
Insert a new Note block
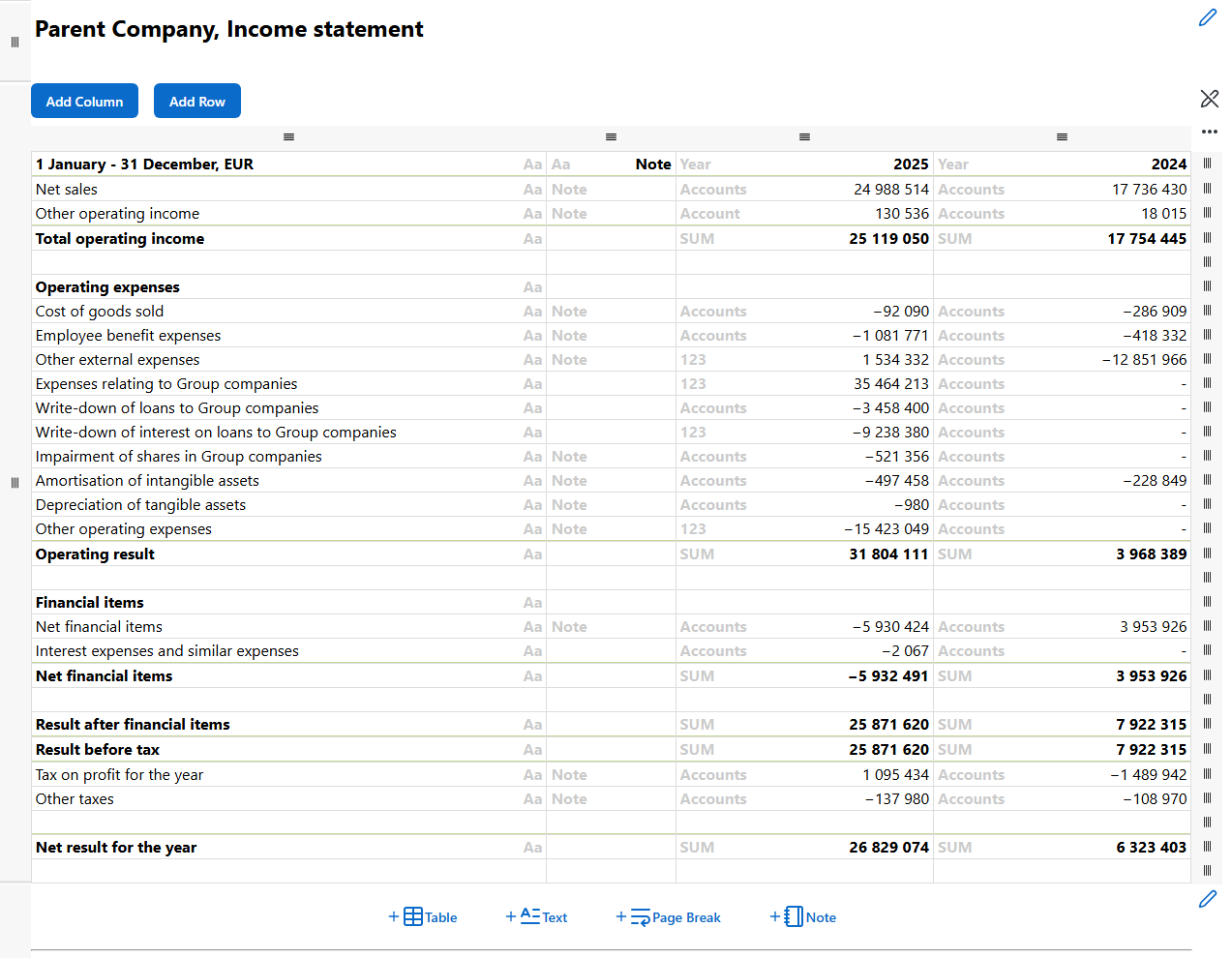point(803,916)
